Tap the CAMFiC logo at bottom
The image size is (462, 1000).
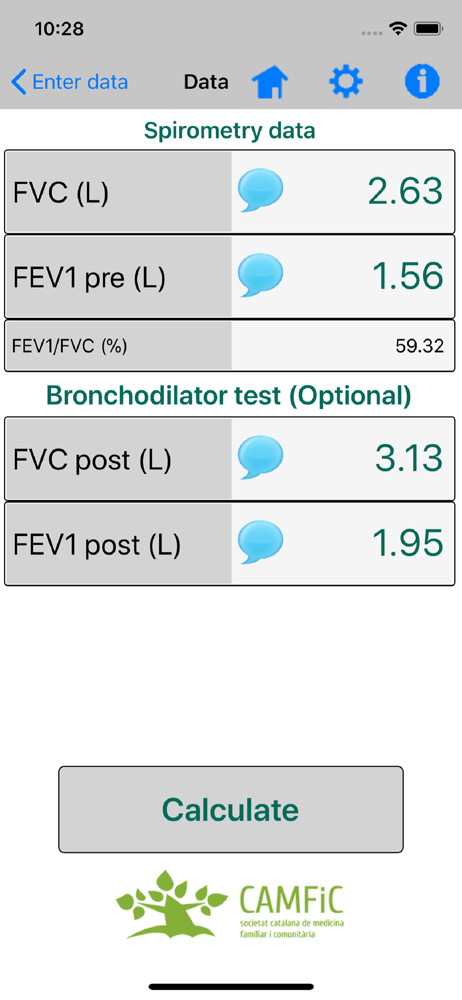pos(230,905)
